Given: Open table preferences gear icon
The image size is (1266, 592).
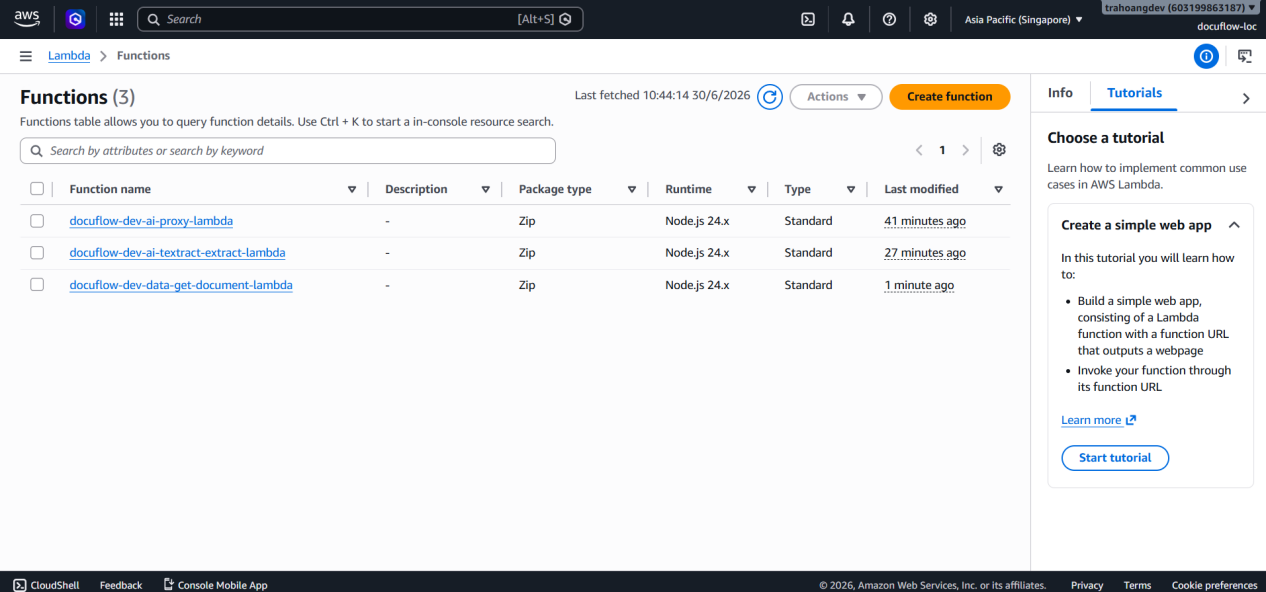Looking at the screenshot, I should (x=999, y=150).
